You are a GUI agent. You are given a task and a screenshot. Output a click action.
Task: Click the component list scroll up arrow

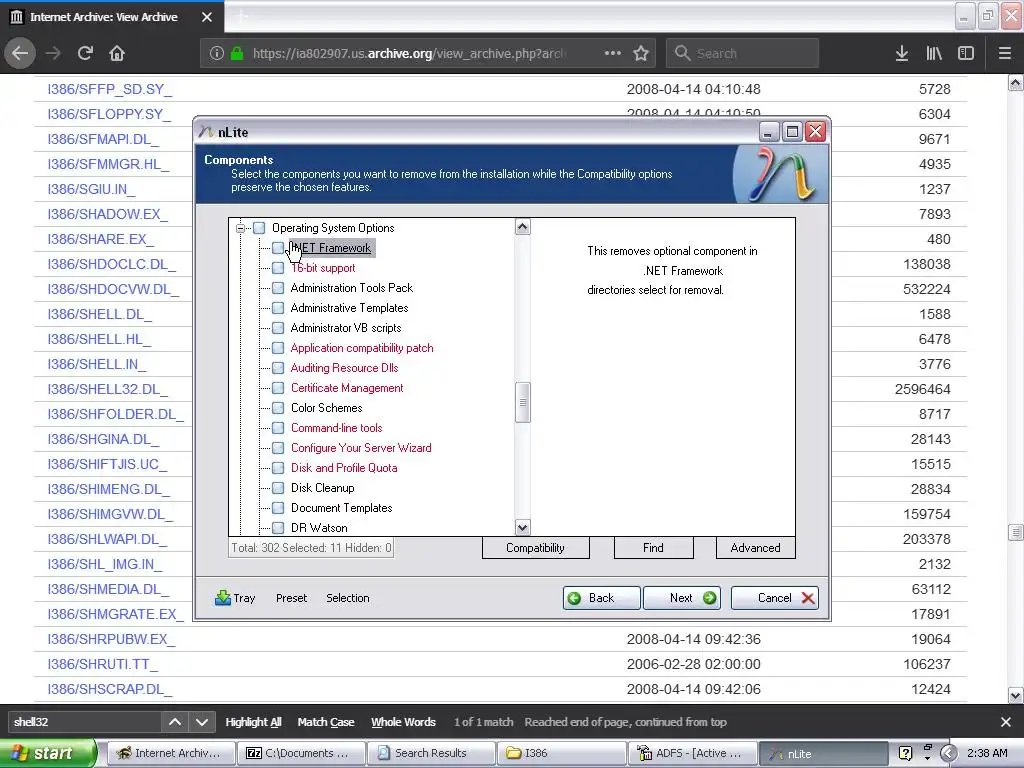[522, 227]
